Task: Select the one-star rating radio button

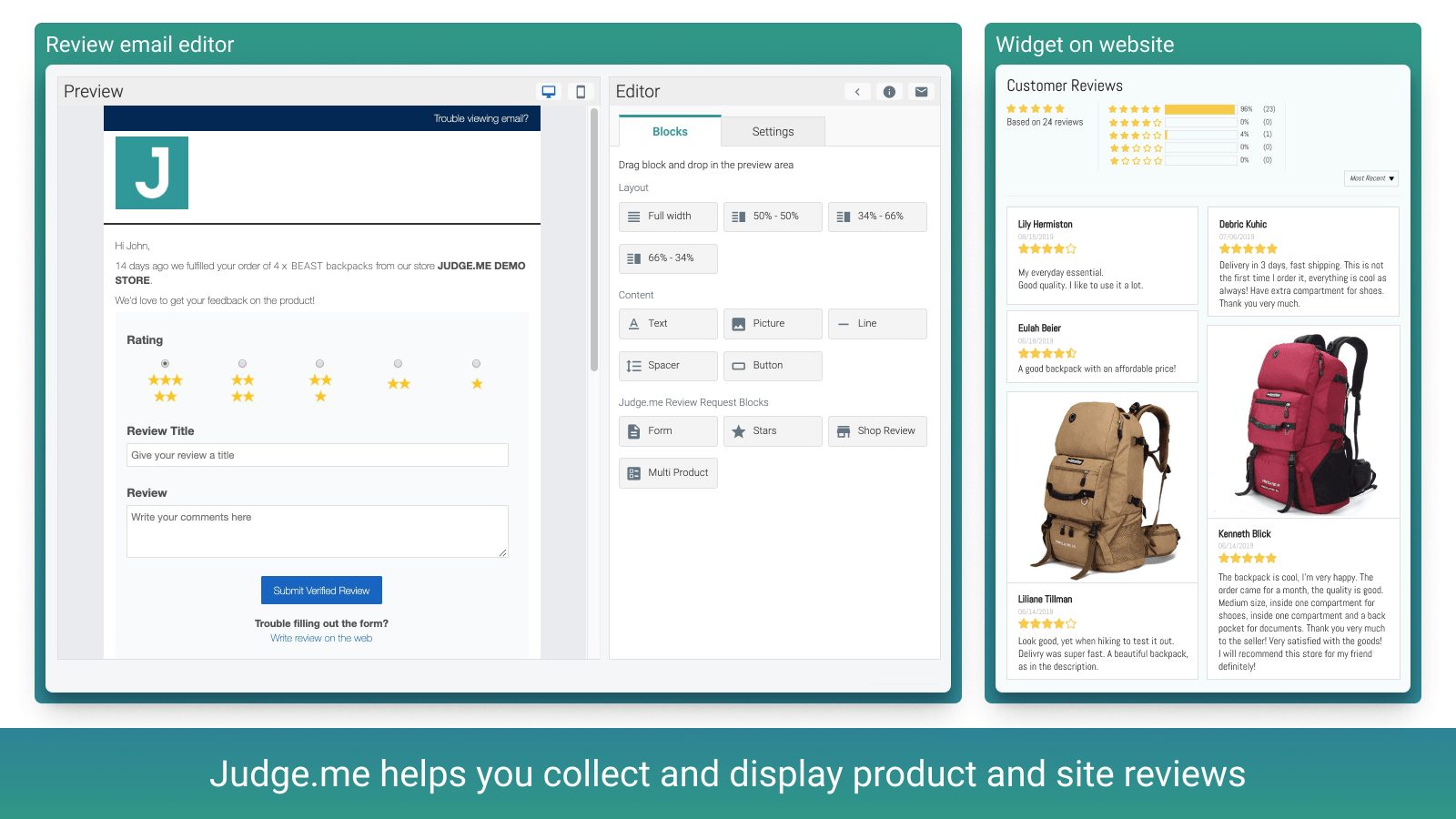Action: (476, 364)
